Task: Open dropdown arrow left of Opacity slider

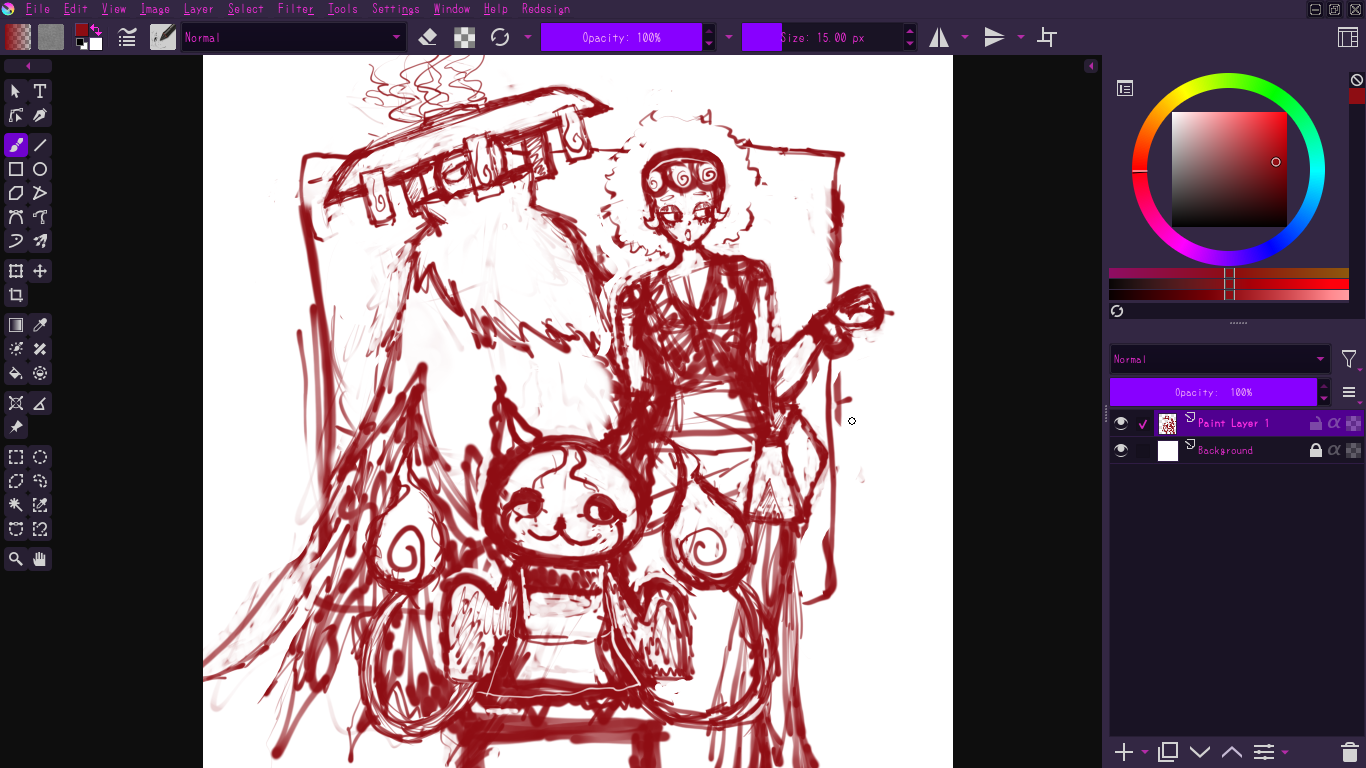Action: pyautogui.click(x=528, y=37)
